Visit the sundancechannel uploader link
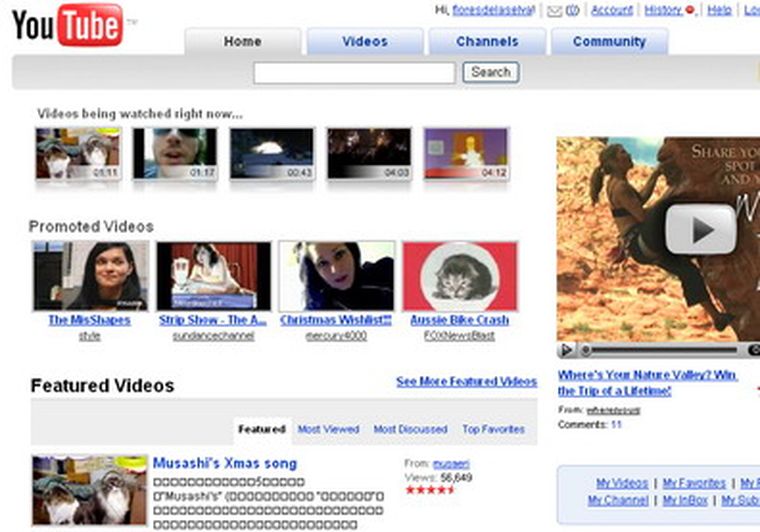760x532 pixels. point(213,336)
